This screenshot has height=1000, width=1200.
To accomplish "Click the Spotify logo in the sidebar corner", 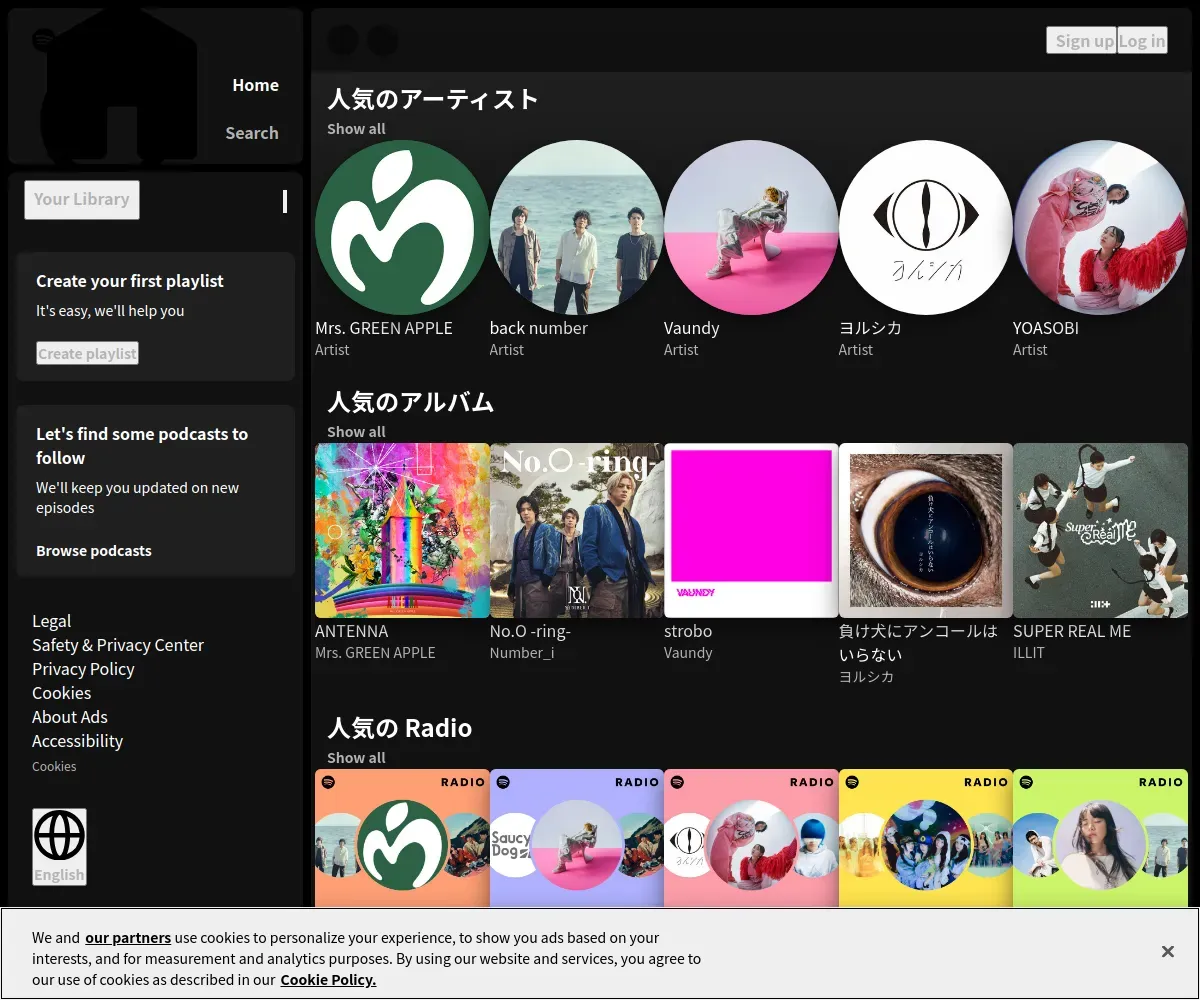I will pyautogui.click(x=43, y=40).
